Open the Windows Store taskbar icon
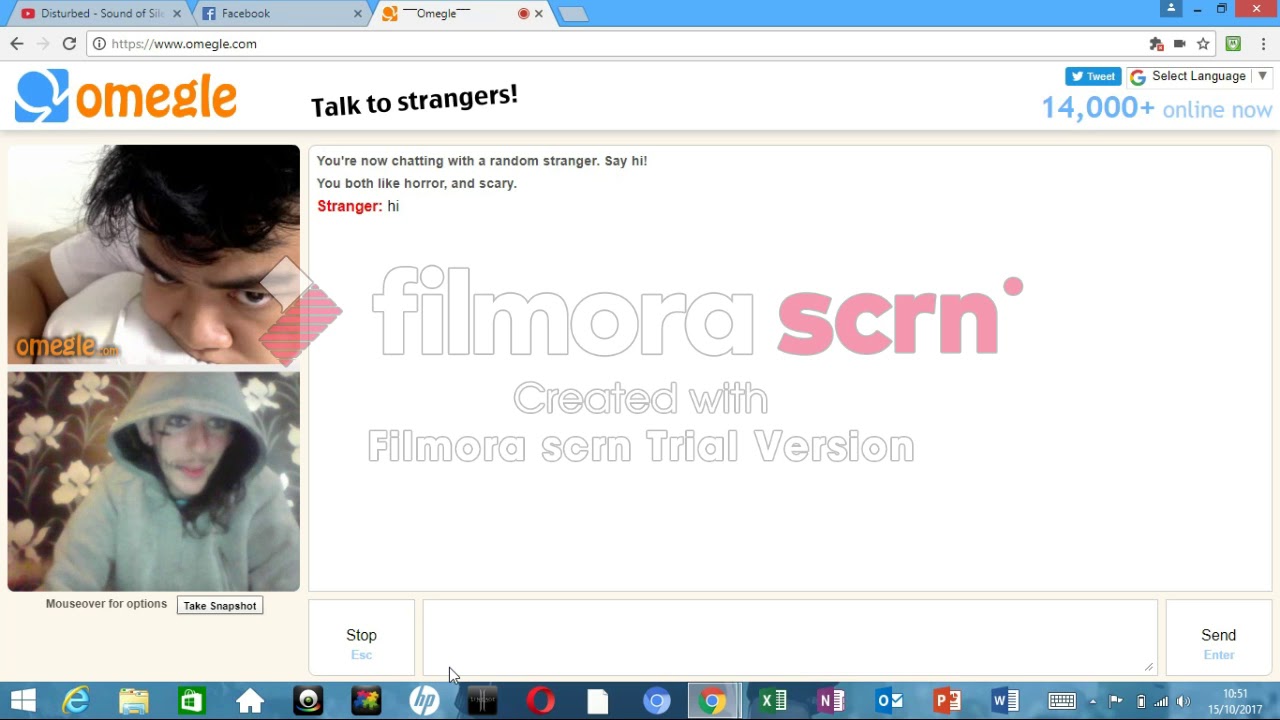 click(x=192, y=701)
